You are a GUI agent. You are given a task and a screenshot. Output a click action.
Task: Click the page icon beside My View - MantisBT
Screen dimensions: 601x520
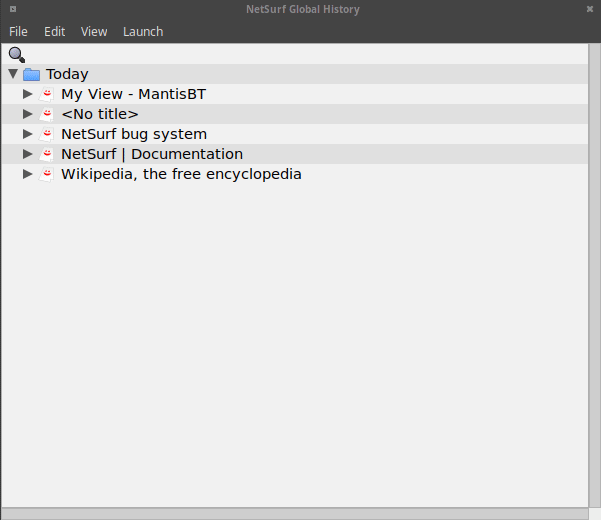[46, 94]
